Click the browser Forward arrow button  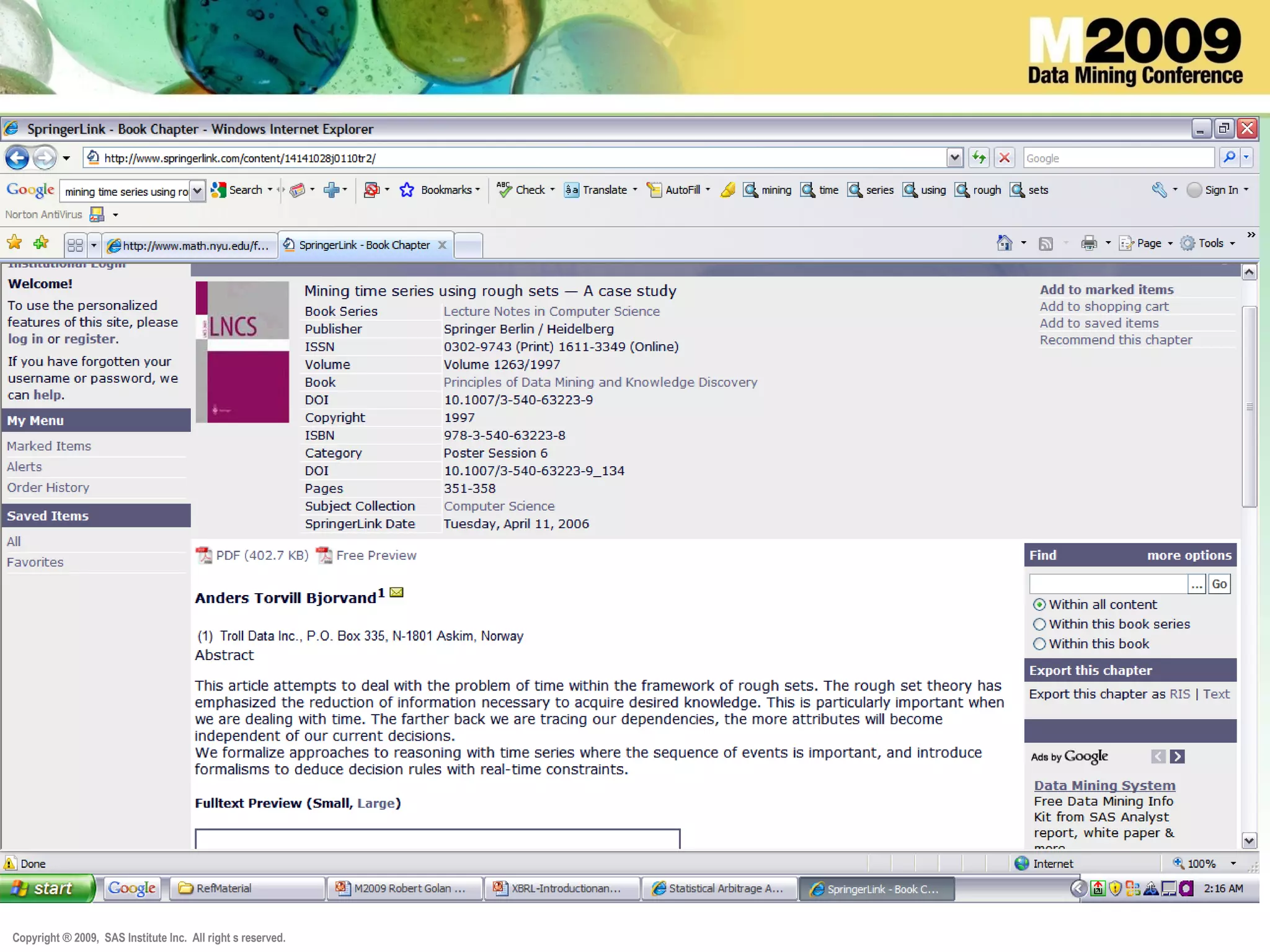(44, 158)
